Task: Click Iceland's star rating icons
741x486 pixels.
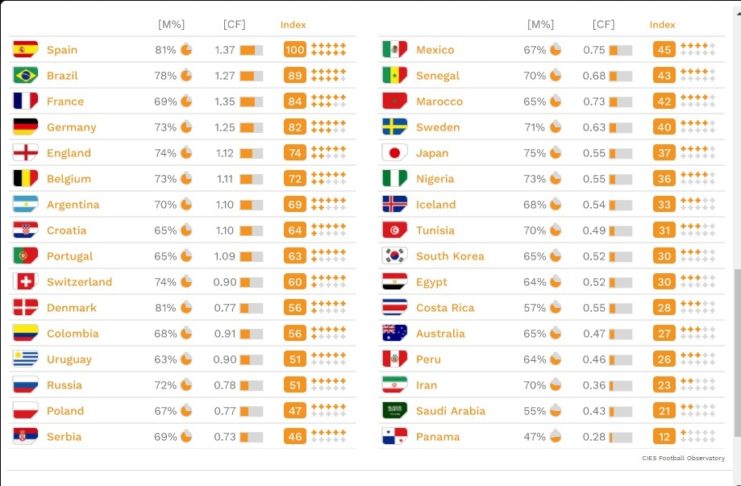Action: pyautogui.click(x=697, y=204)
